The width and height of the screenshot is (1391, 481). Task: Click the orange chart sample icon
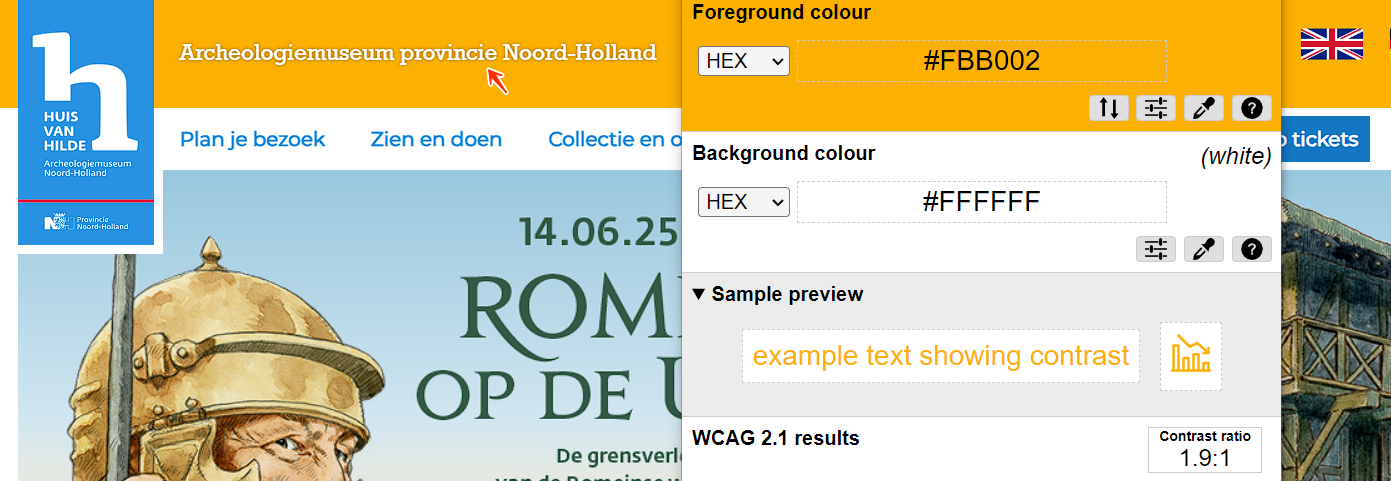[x=1191, y=356]
